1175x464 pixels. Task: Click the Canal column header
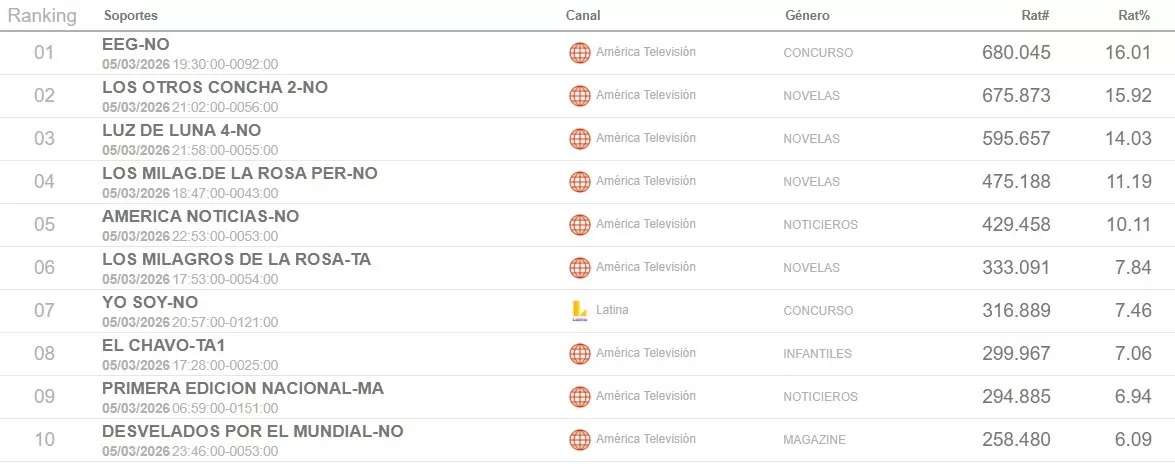click(x=583, y=16)
